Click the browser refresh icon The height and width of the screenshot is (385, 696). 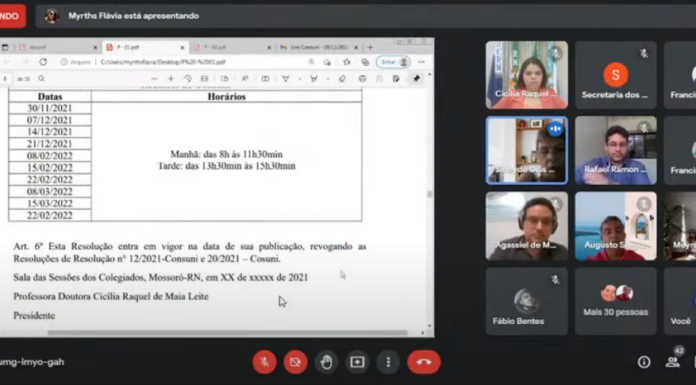[43, 62]
